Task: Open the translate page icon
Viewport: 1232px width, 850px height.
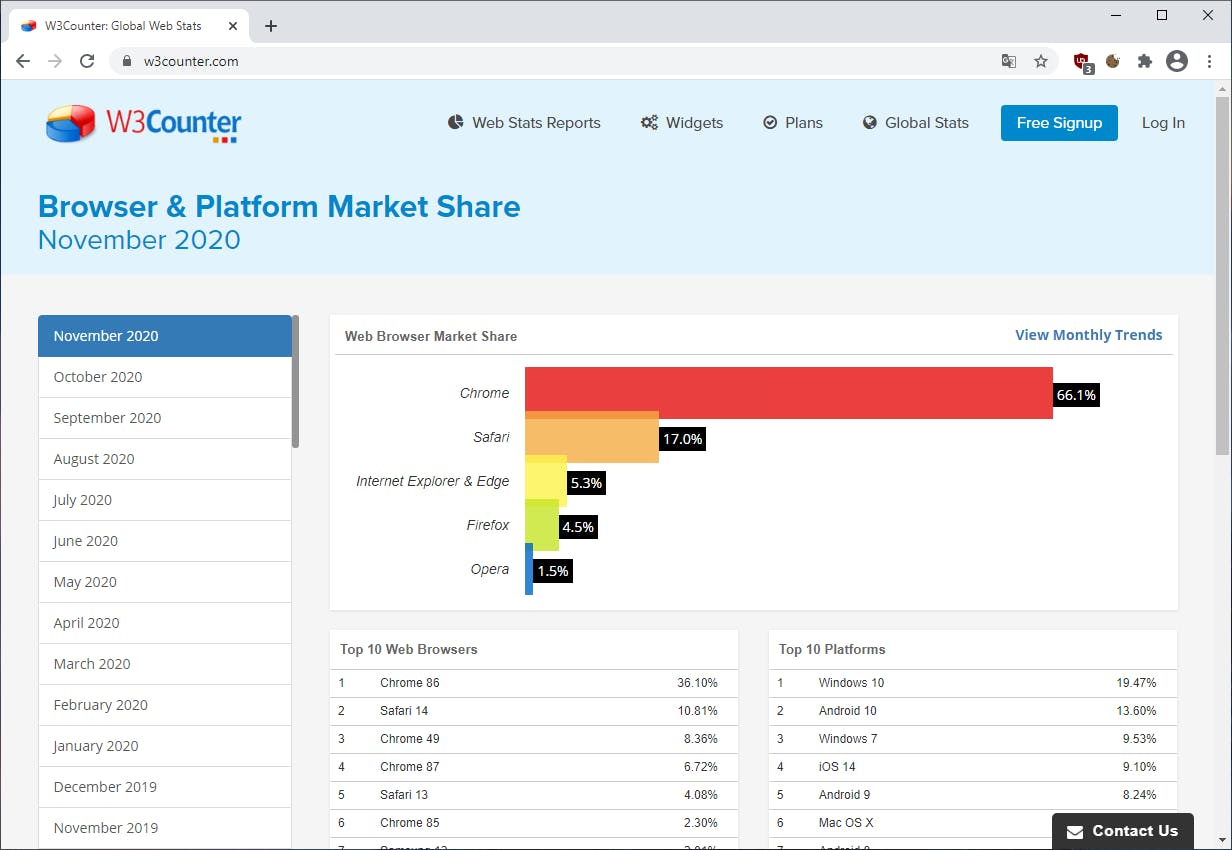Action: pyautogui.click(x=1009, y=61)
